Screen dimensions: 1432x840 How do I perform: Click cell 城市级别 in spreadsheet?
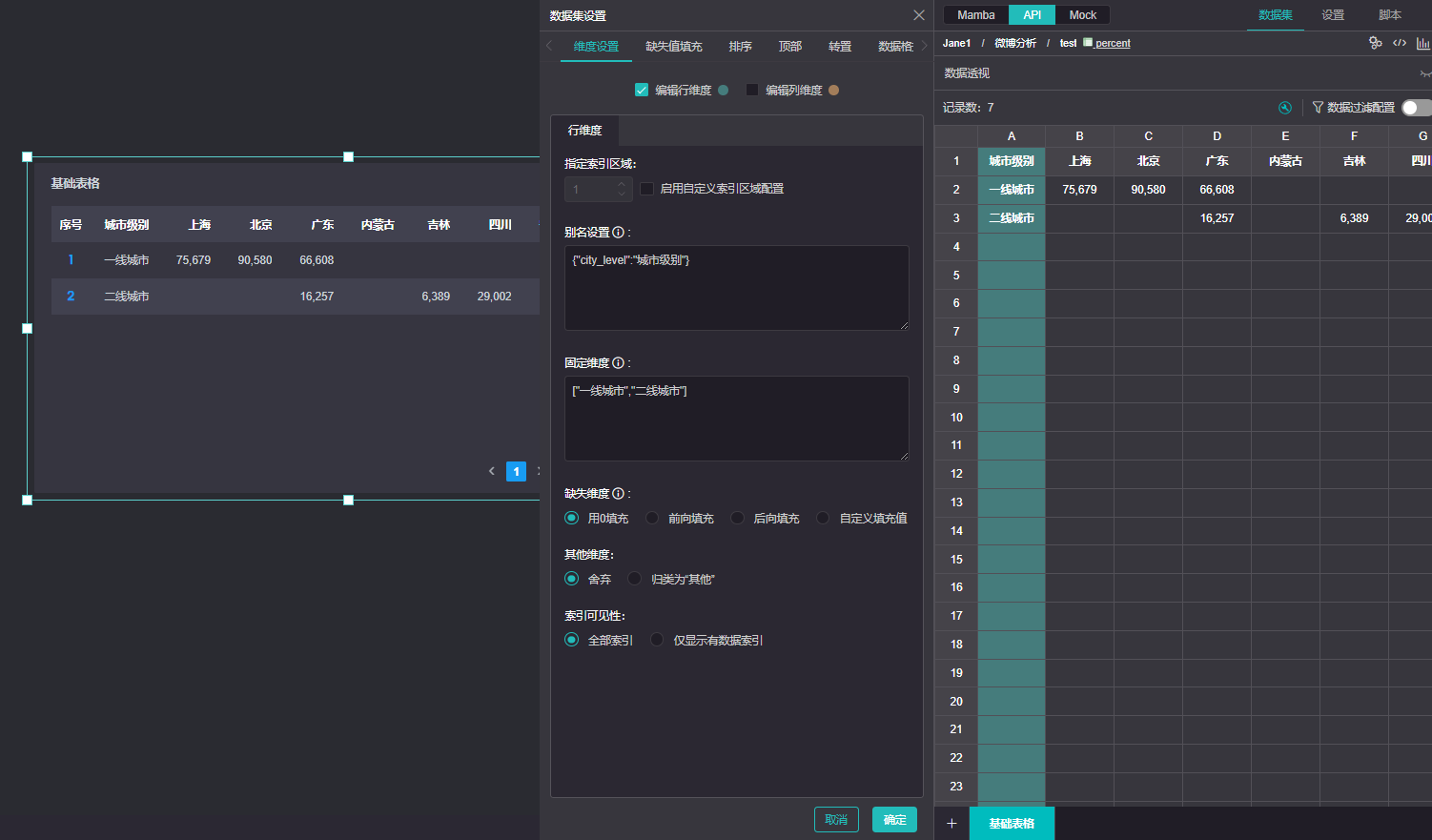1012,161
